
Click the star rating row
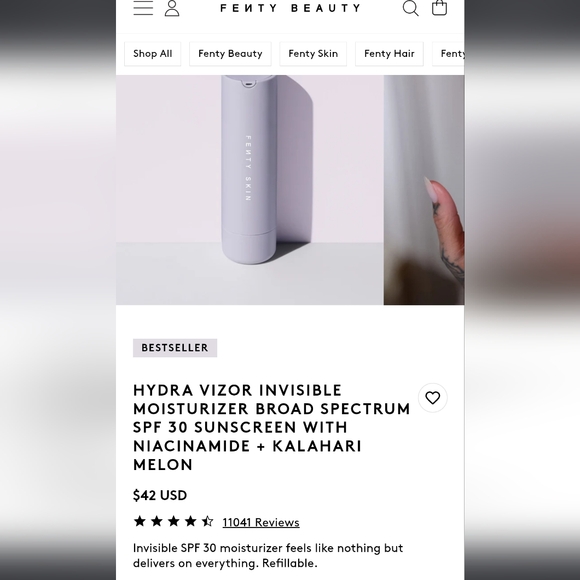[x=173, y=522]
